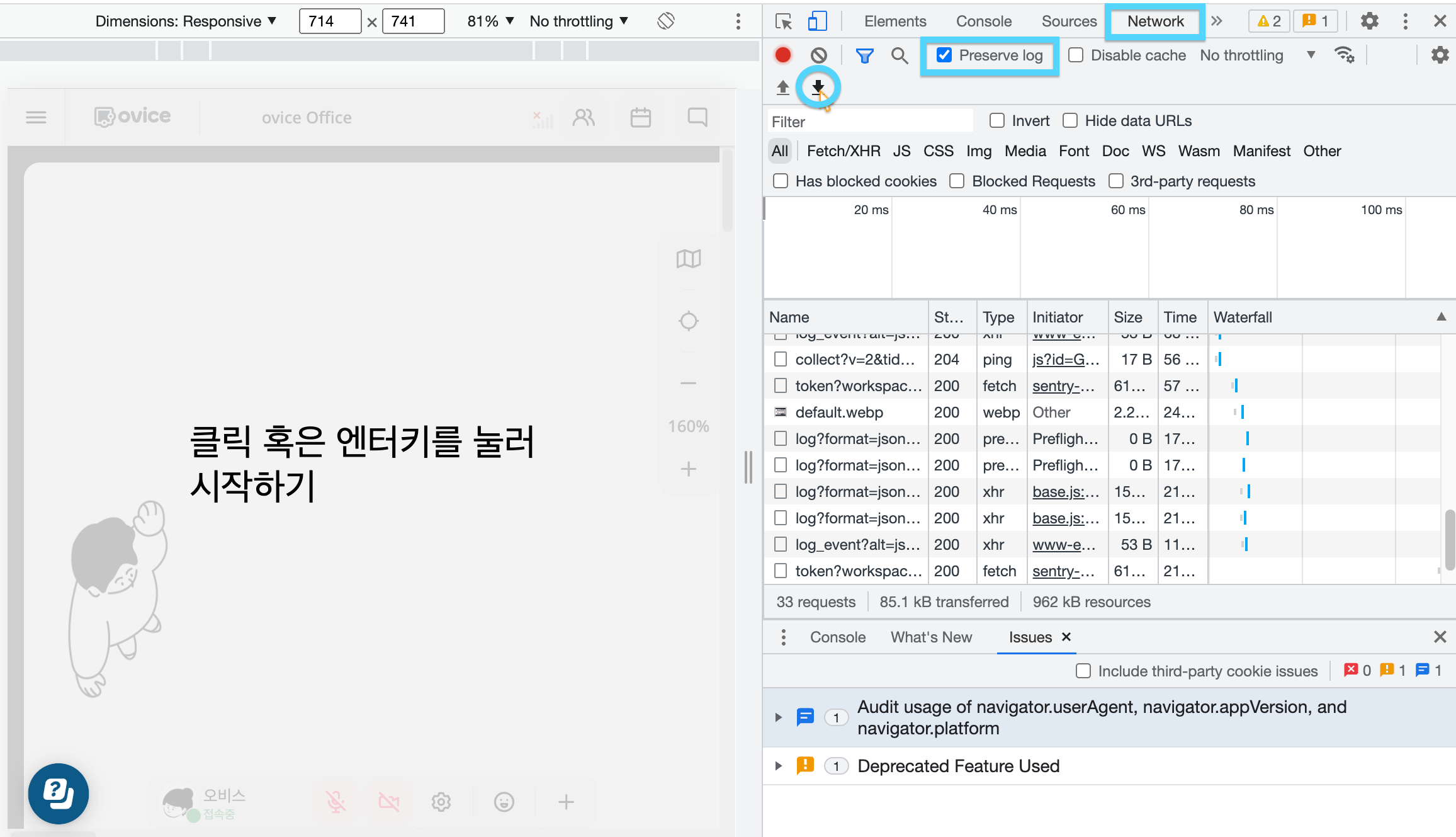The height and width of the screenshot is (837, 1456).
Task: Open device toolbar No throttling dropdown
Action: [x=578, y=21]
